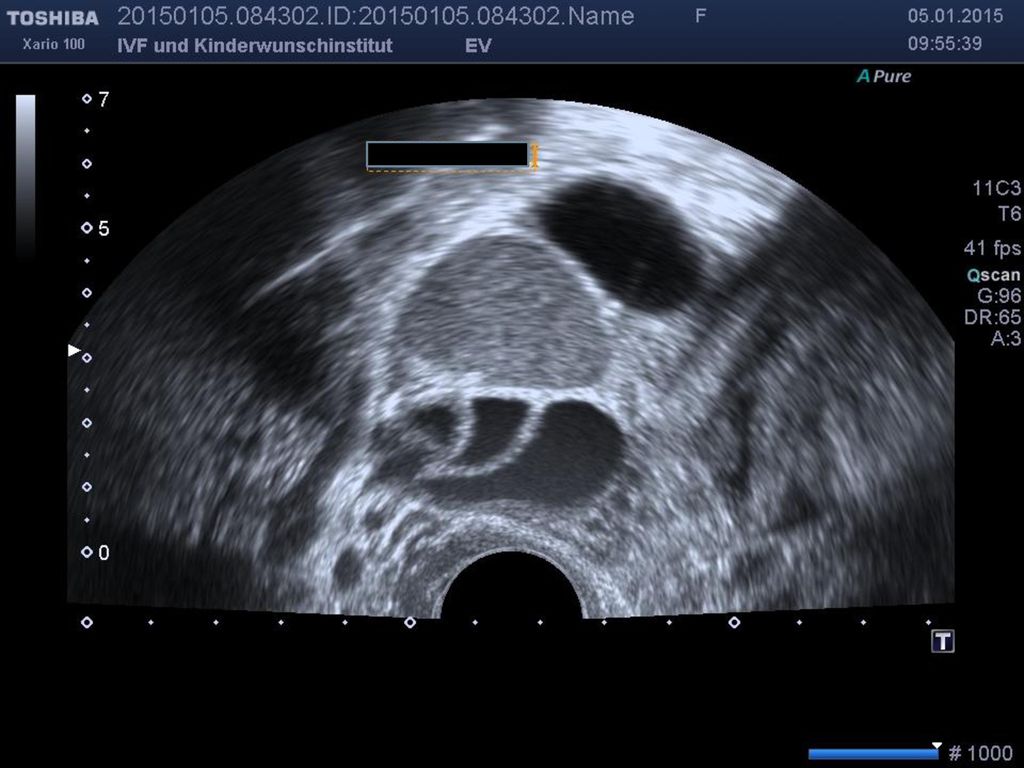Click the Xario 100 model label
The width and height of the screenshot is (1024, 768).
[x=54, y=44]
